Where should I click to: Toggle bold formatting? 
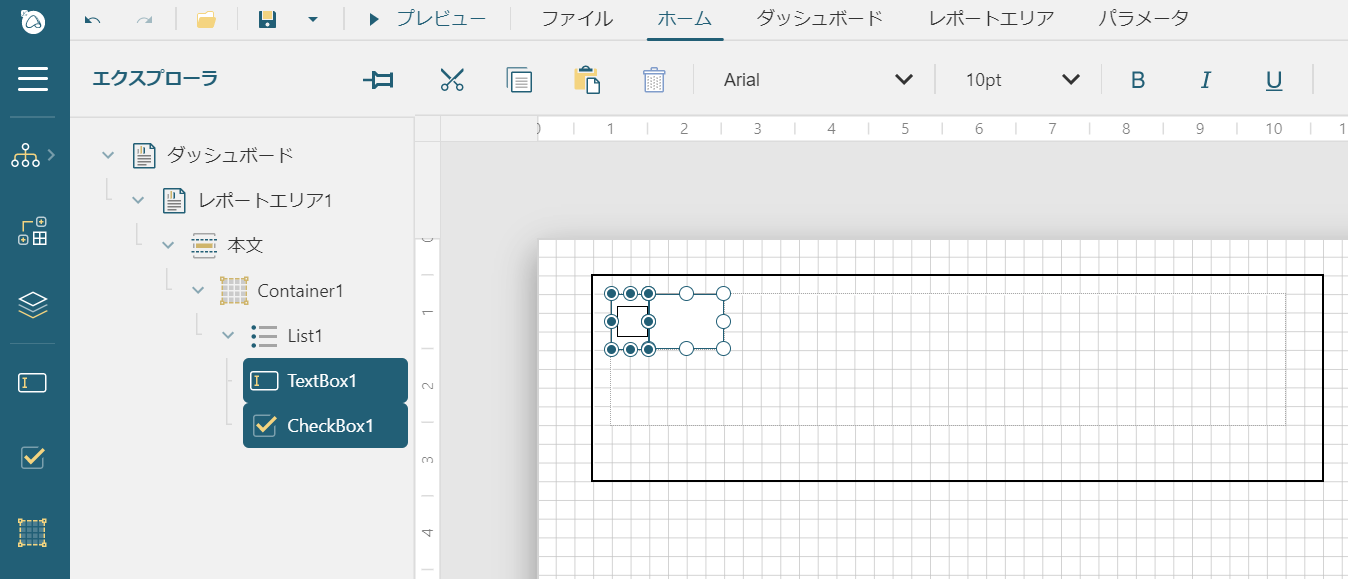pyautogui.click(x=1137, y=80)
